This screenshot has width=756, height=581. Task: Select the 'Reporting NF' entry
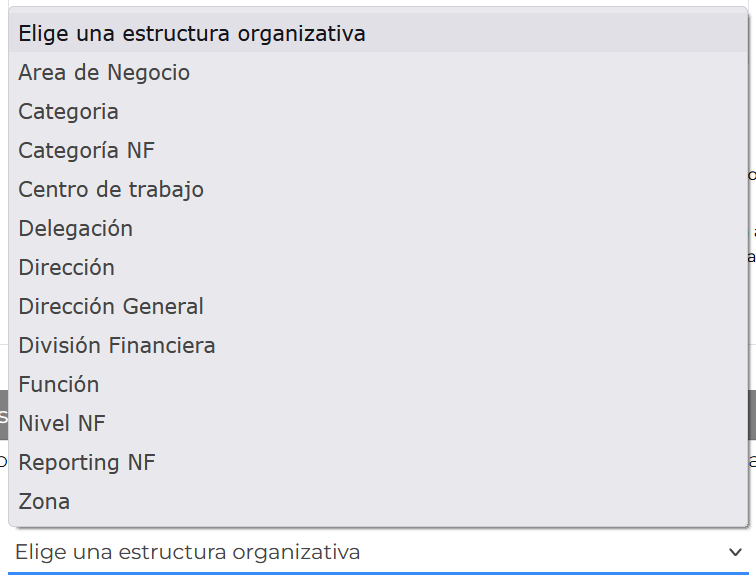[378, 462]
